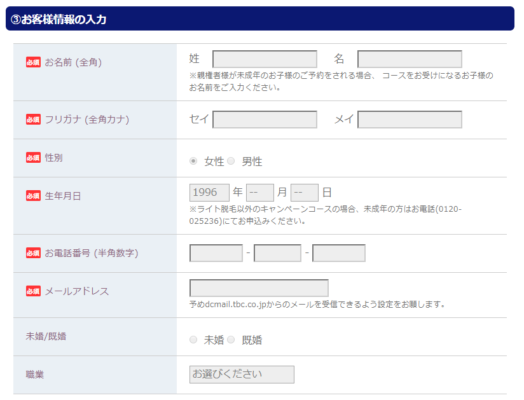Click the last phone number field
Screen dimensions: 524x400
[x=339, y=253]
